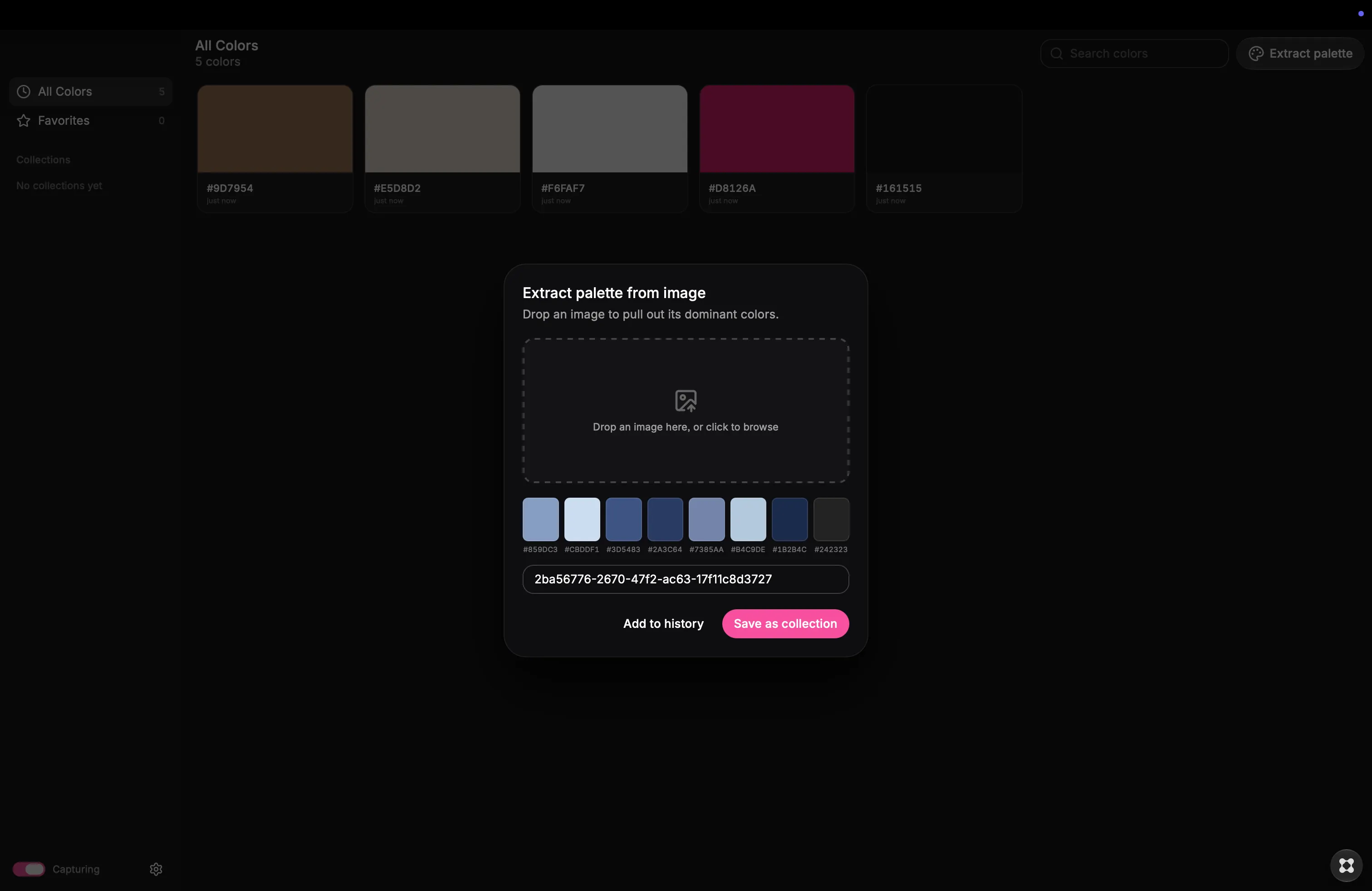The height and width of the screenshot is (891, 1372).
Task: Open the #F6FAF7 color card
Action: (609, 149)
